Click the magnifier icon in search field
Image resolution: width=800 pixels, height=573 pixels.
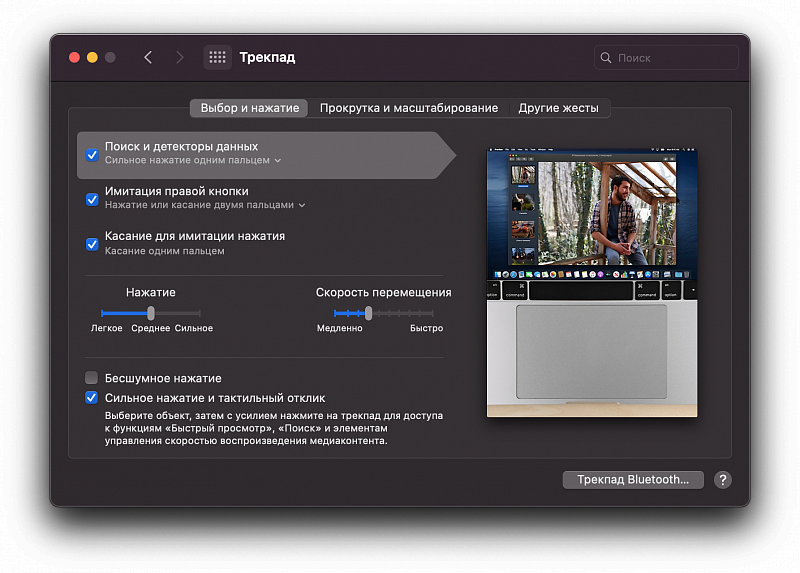pos(606,58)
